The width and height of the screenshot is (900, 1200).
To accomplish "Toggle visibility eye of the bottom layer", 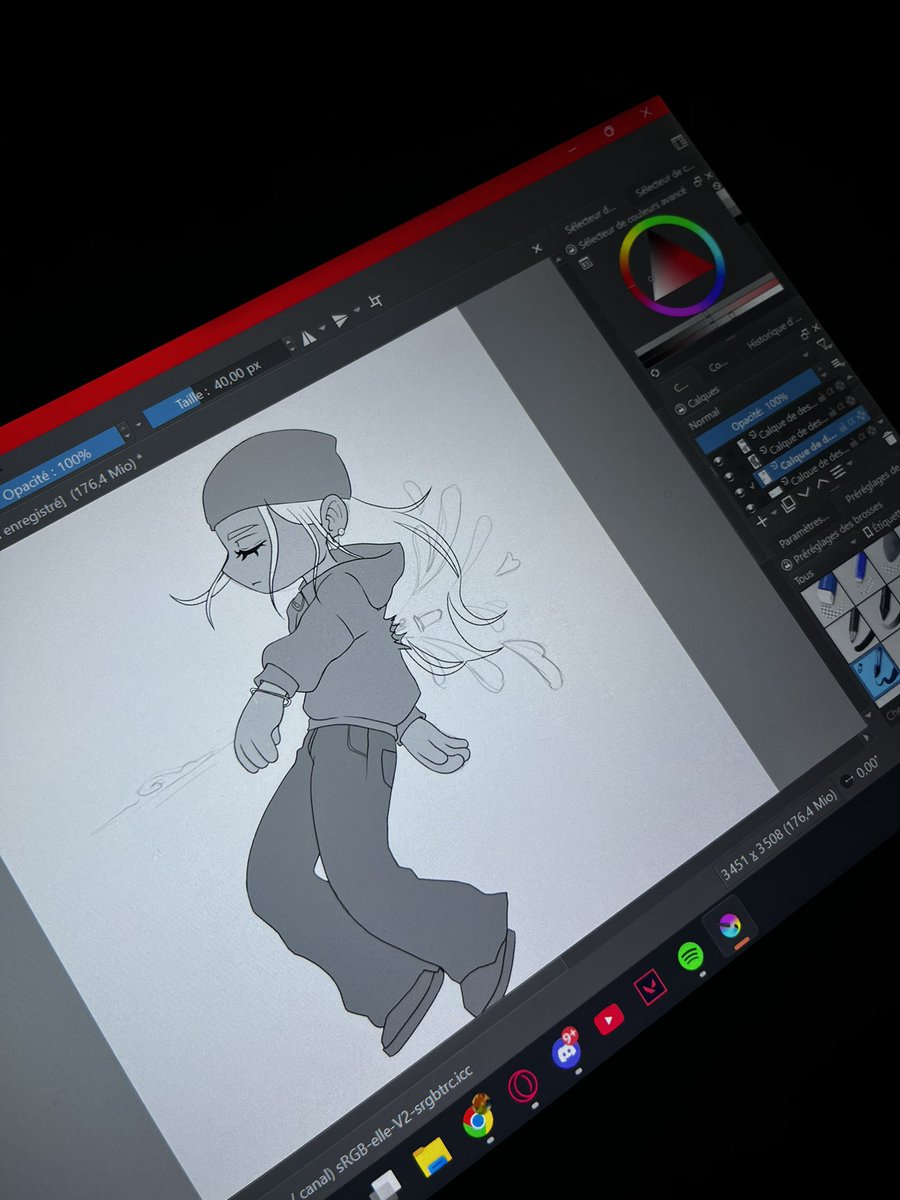I will pos(750,508).
